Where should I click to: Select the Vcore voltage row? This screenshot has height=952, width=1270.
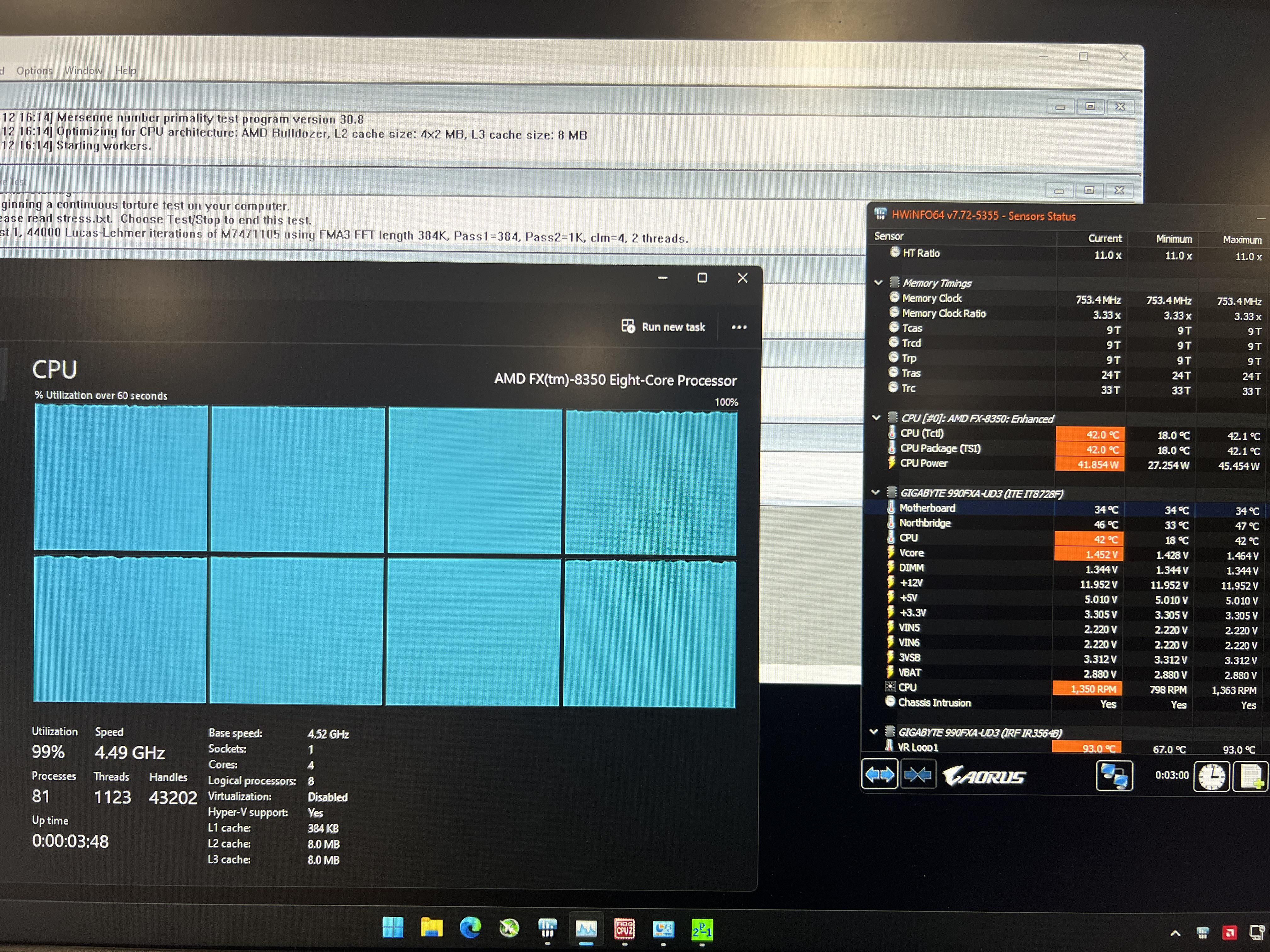(x=1067, y=554)
